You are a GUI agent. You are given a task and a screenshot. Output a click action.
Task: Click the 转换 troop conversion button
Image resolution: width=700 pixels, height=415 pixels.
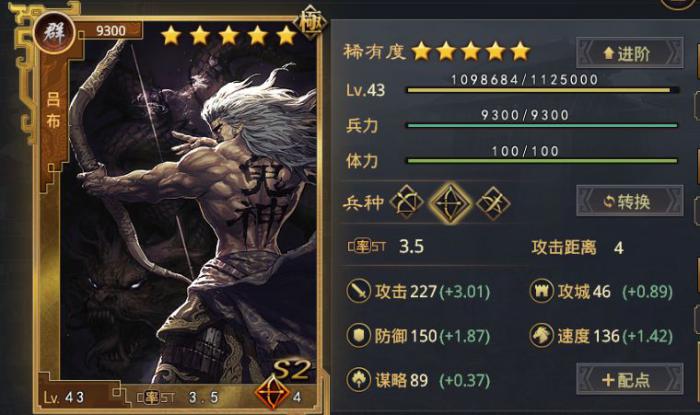point(629,201)
